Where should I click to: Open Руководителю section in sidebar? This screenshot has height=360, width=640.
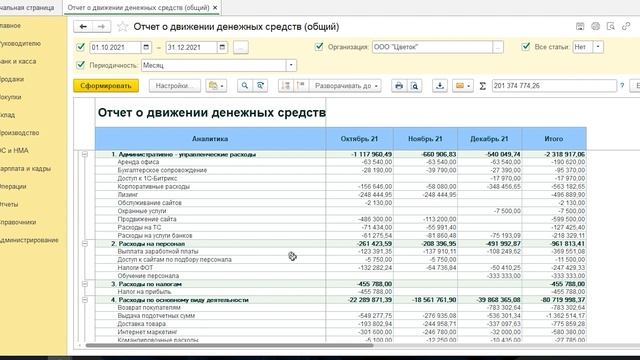tap(20, 44)
